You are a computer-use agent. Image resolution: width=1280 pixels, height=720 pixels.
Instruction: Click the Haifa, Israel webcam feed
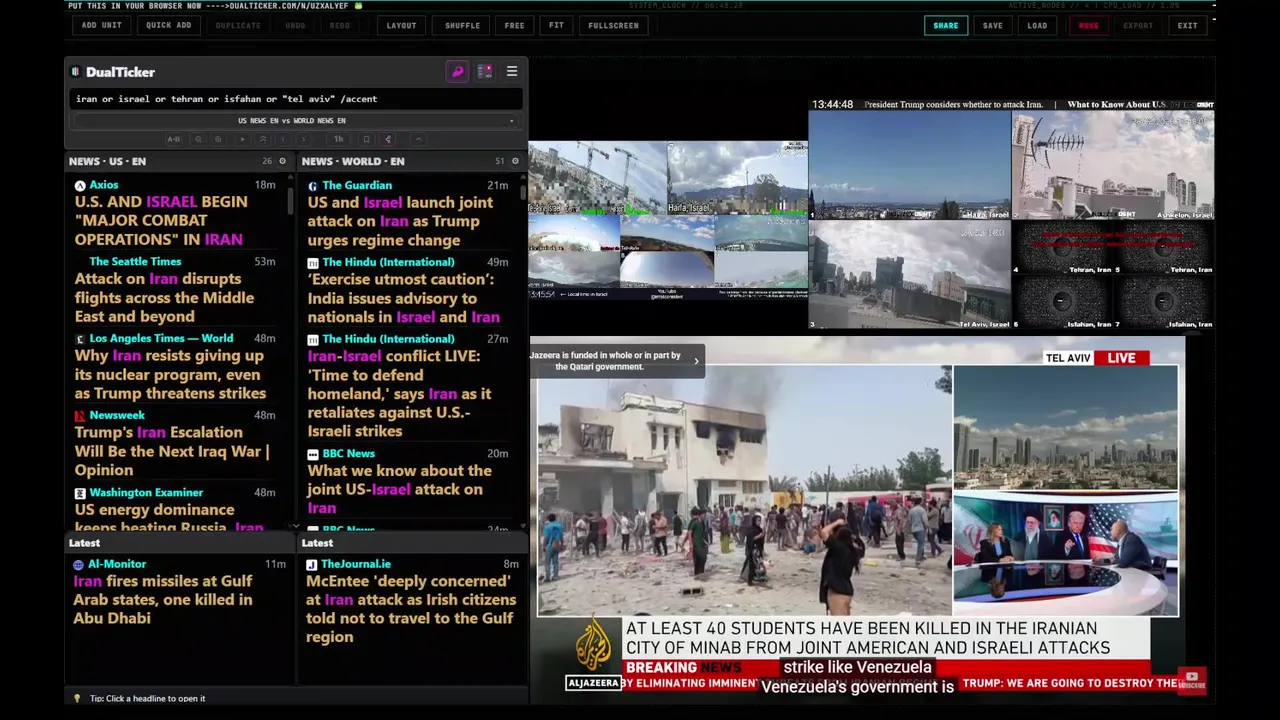pyautogui.click(x=909, y=165)
